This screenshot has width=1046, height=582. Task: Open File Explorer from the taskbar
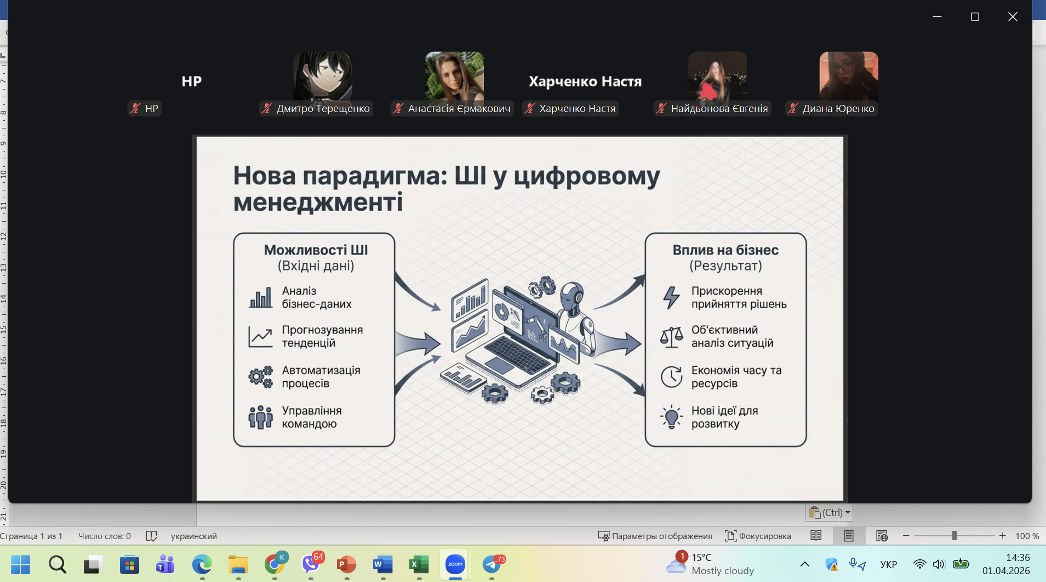[237, 564]
